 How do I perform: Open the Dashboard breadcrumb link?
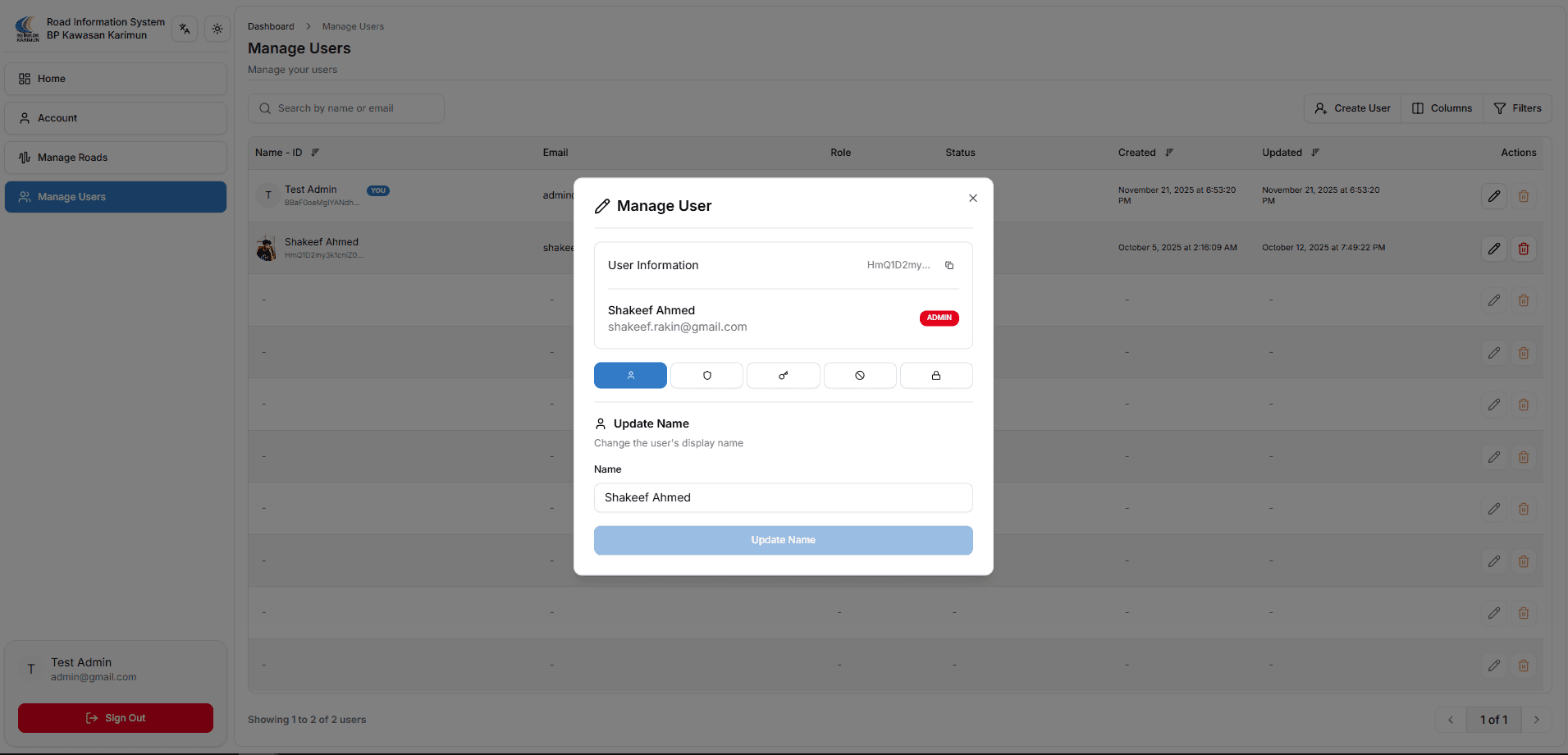[271, 25]
